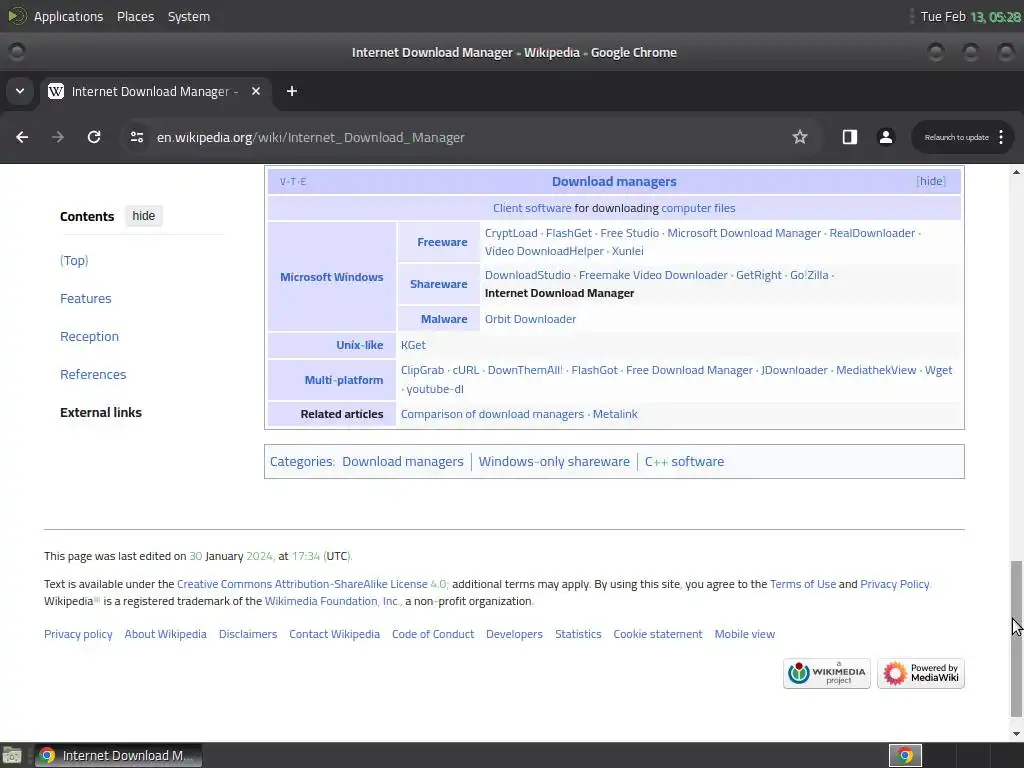
Task: Open the cURL link
Action: tap(466, 370)
